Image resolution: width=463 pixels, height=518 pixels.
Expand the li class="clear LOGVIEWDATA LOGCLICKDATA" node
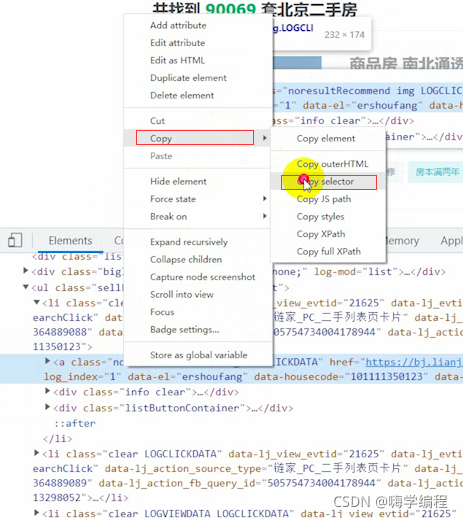(x=37, y=512)
